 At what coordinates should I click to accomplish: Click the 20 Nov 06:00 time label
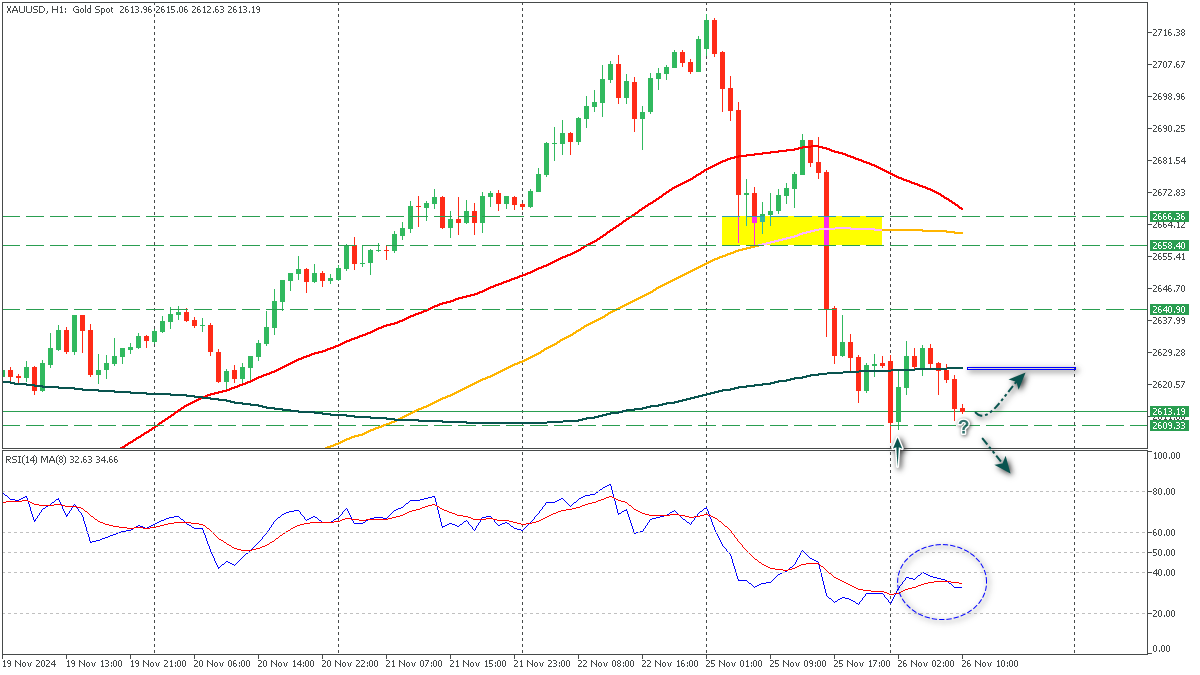[x=222, y=663]
